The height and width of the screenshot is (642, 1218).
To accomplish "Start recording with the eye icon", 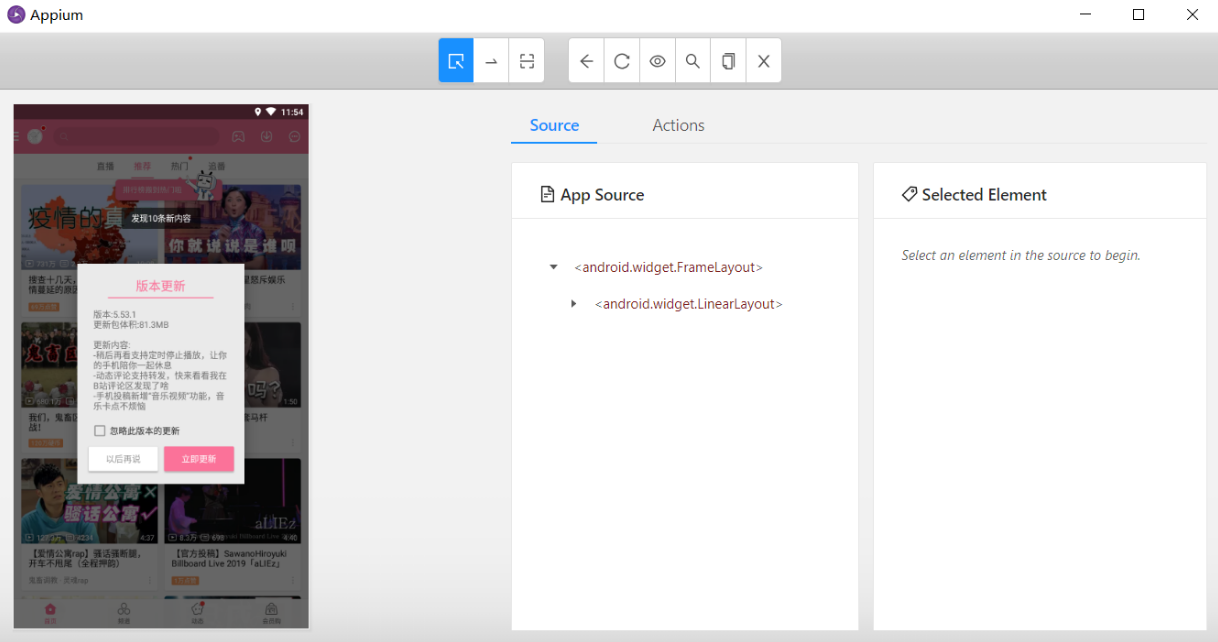I will (x=657, y=61).
